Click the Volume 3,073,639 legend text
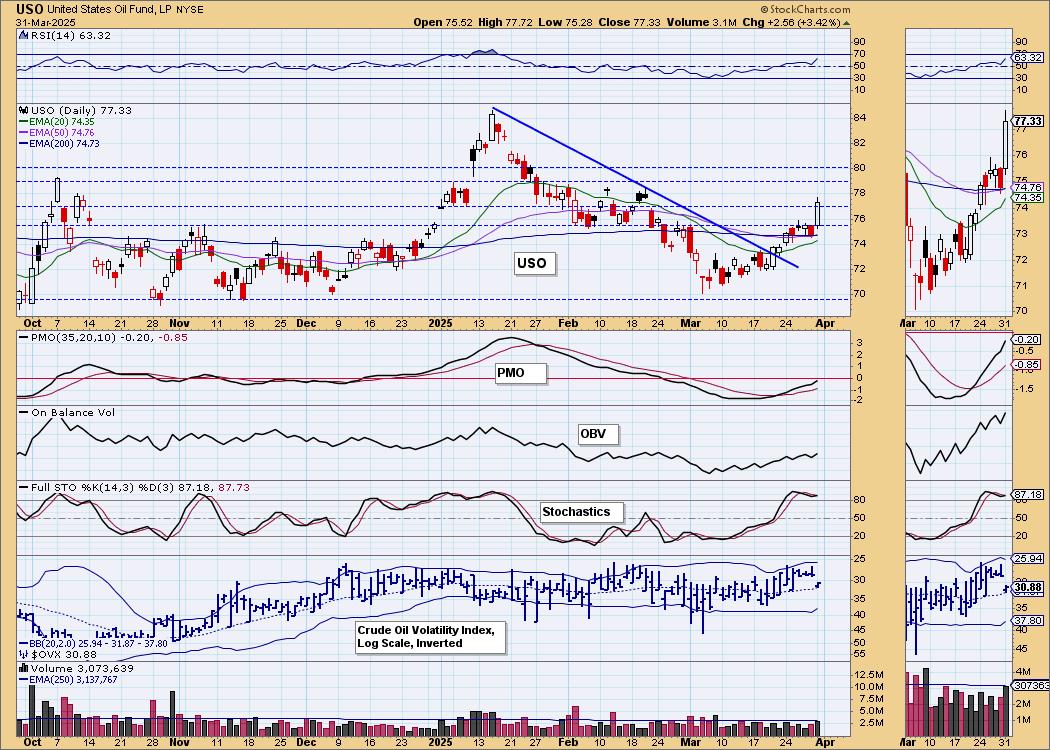Screen dimensions: 1050x750 tap(82, 668)
